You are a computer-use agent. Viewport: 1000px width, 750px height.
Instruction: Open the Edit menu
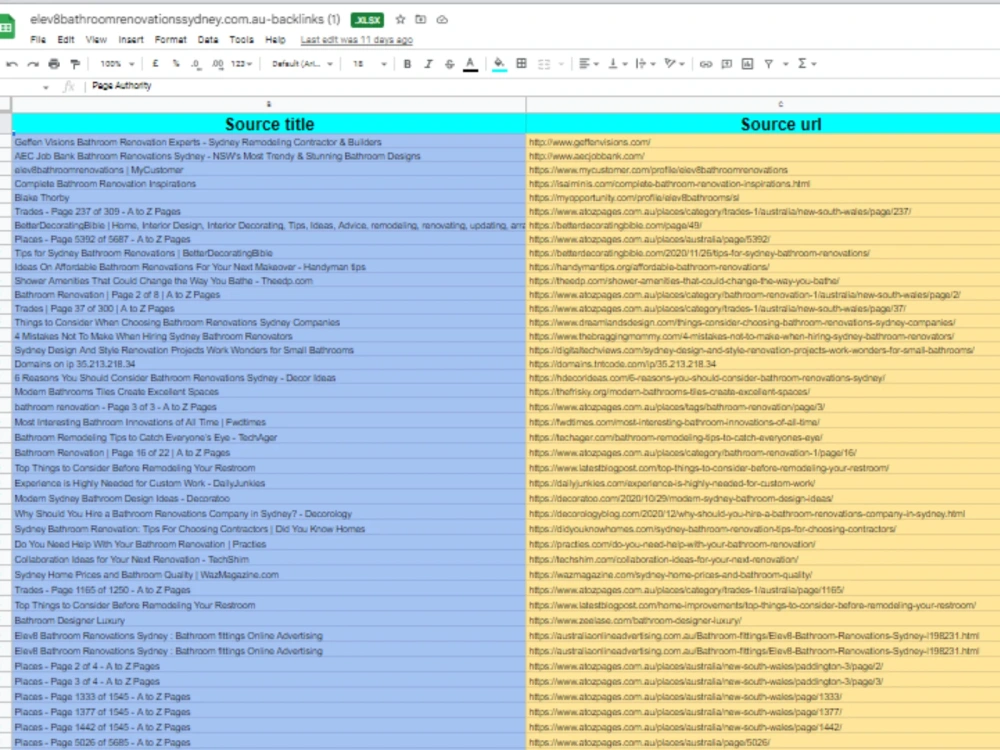66,40
